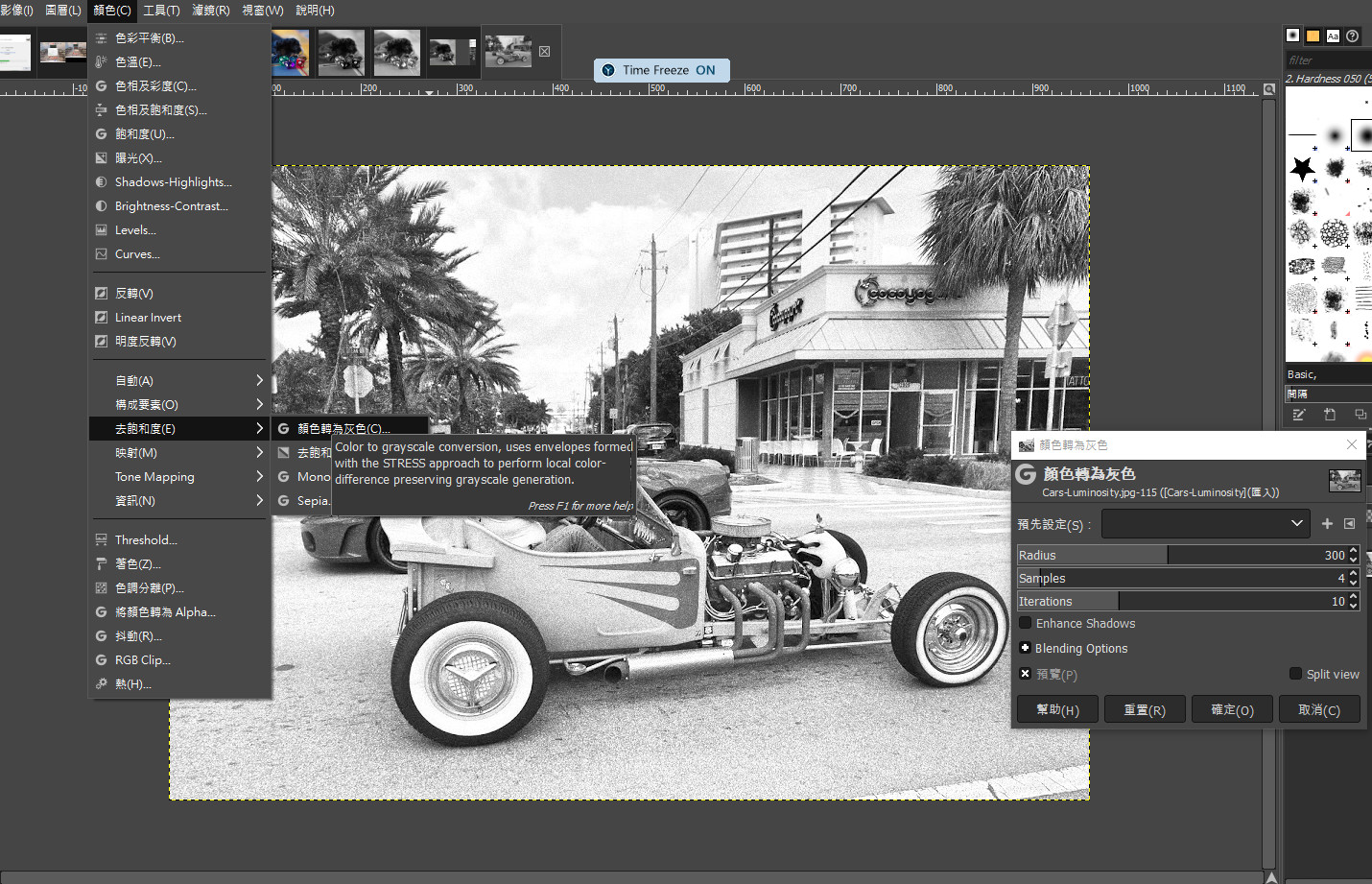1372x884 pixels.
Task: Click the edit brush icon
Action: click(x=1299, y=415)
